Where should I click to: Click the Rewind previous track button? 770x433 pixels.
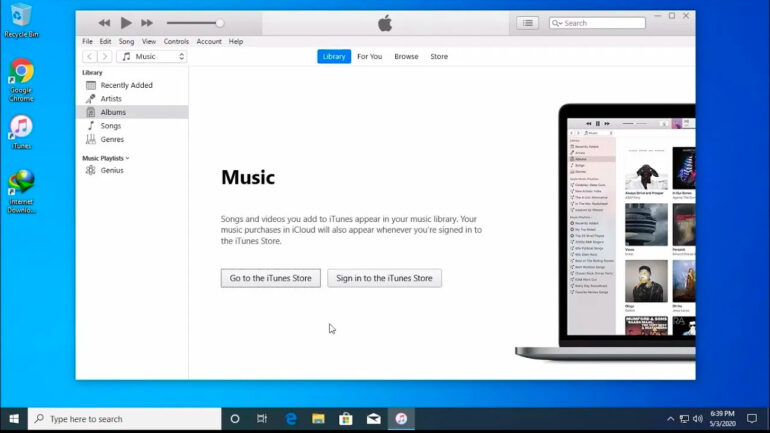[x=104, y=23]
